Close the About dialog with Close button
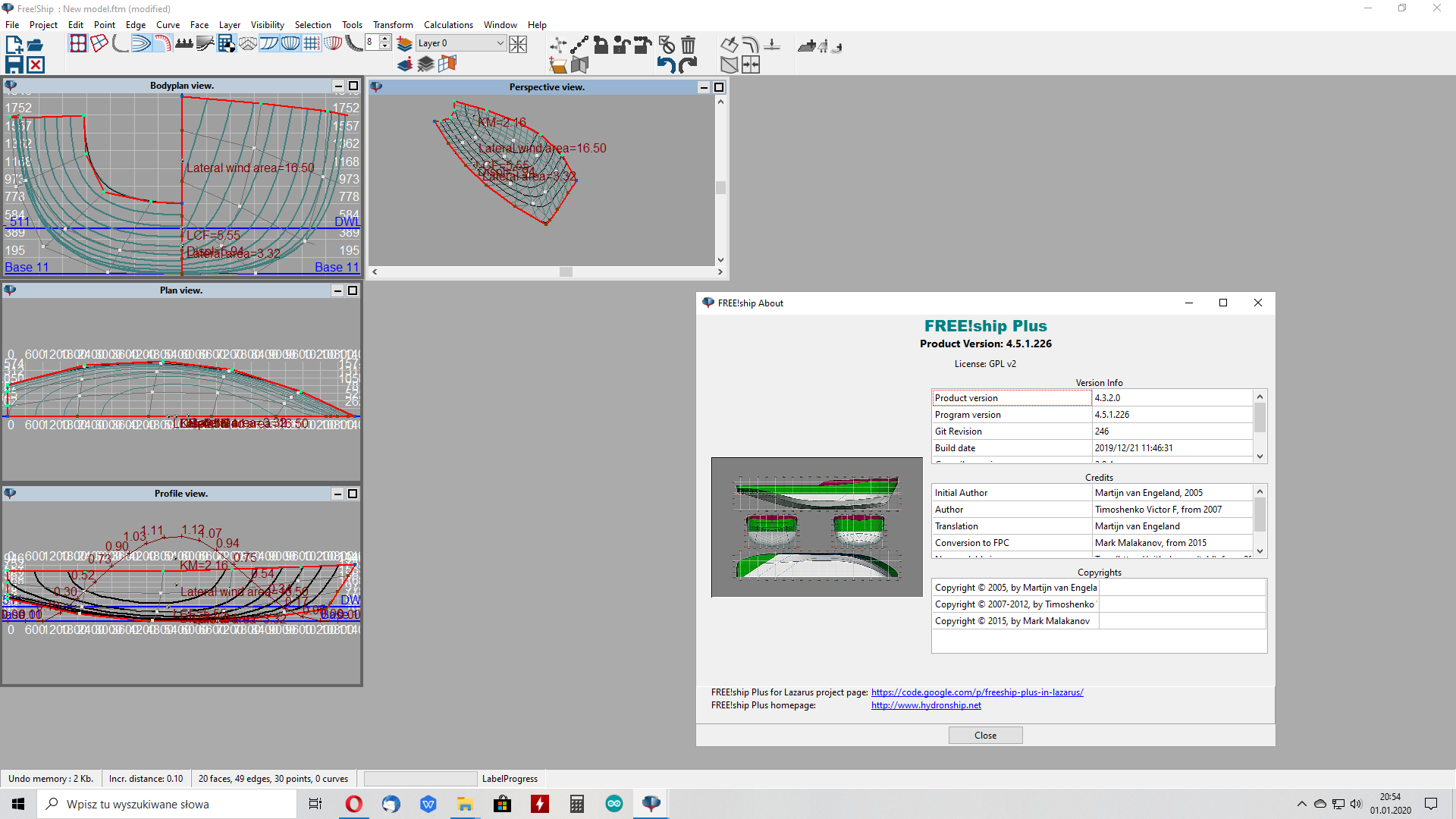This screenshot has height=819, width=1456. [x=985, y=735]
